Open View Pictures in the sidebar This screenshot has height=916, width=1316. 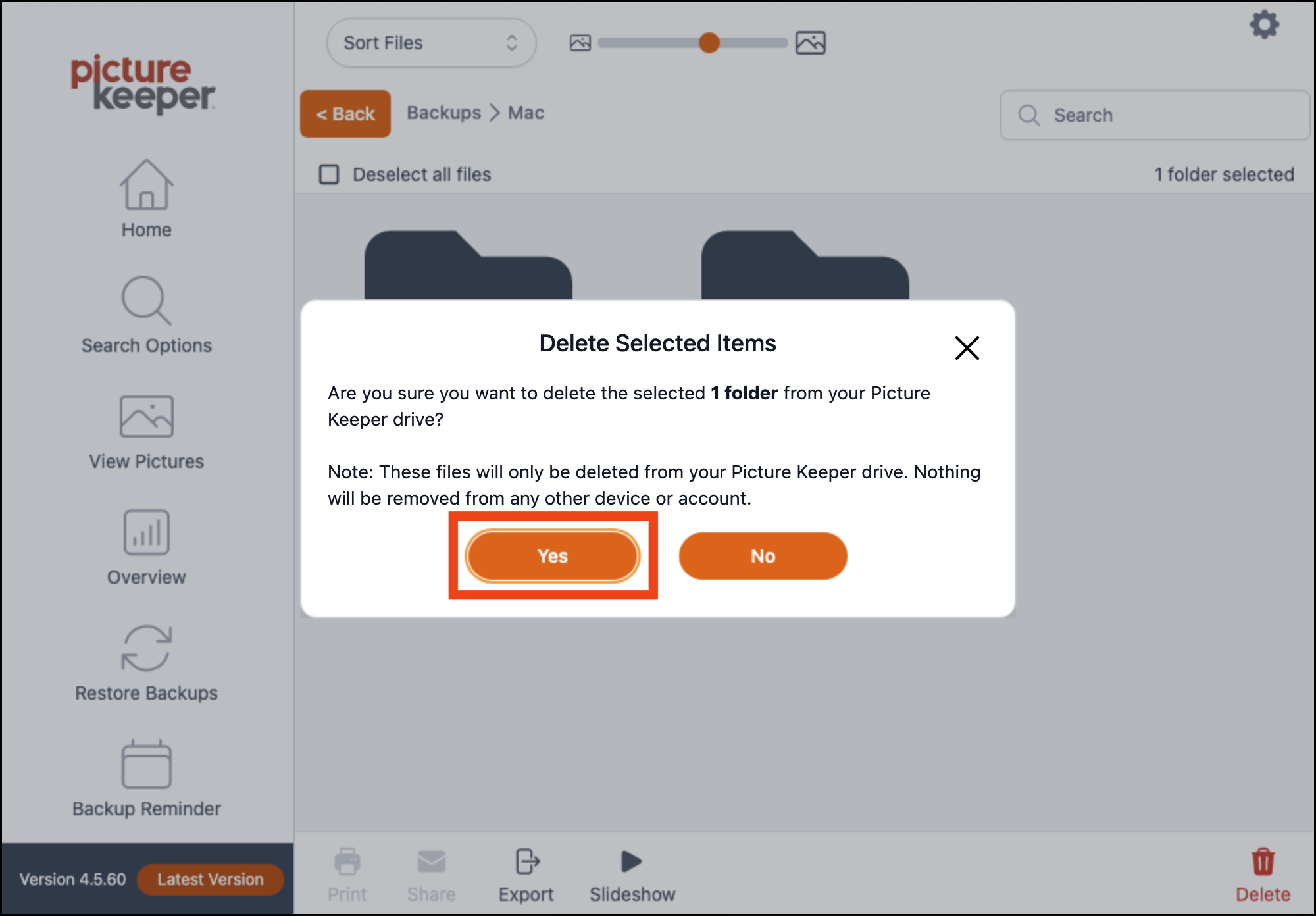(146, 432)
